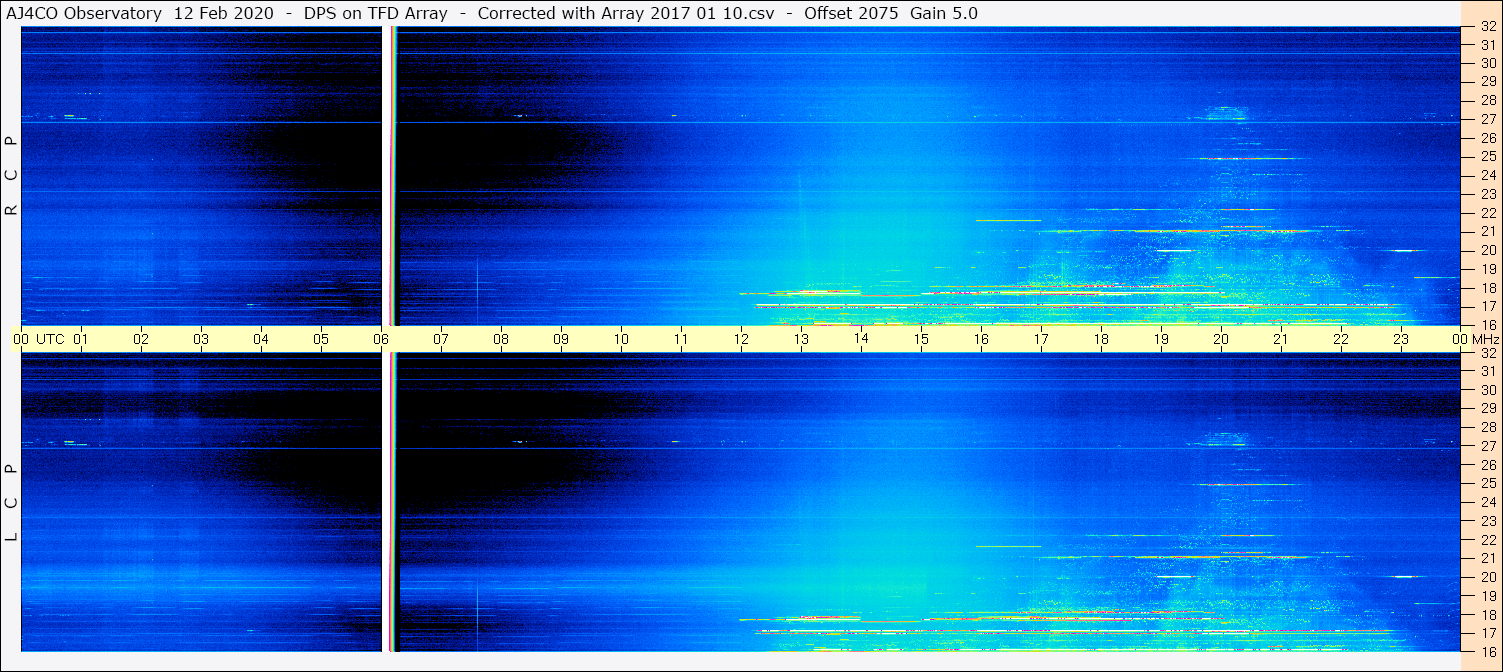This screenshot has height=672, width=1503.
Task: Click the 30 MHz label in RCP panel
Action: pyautogui.click(x=1487, y=63)
